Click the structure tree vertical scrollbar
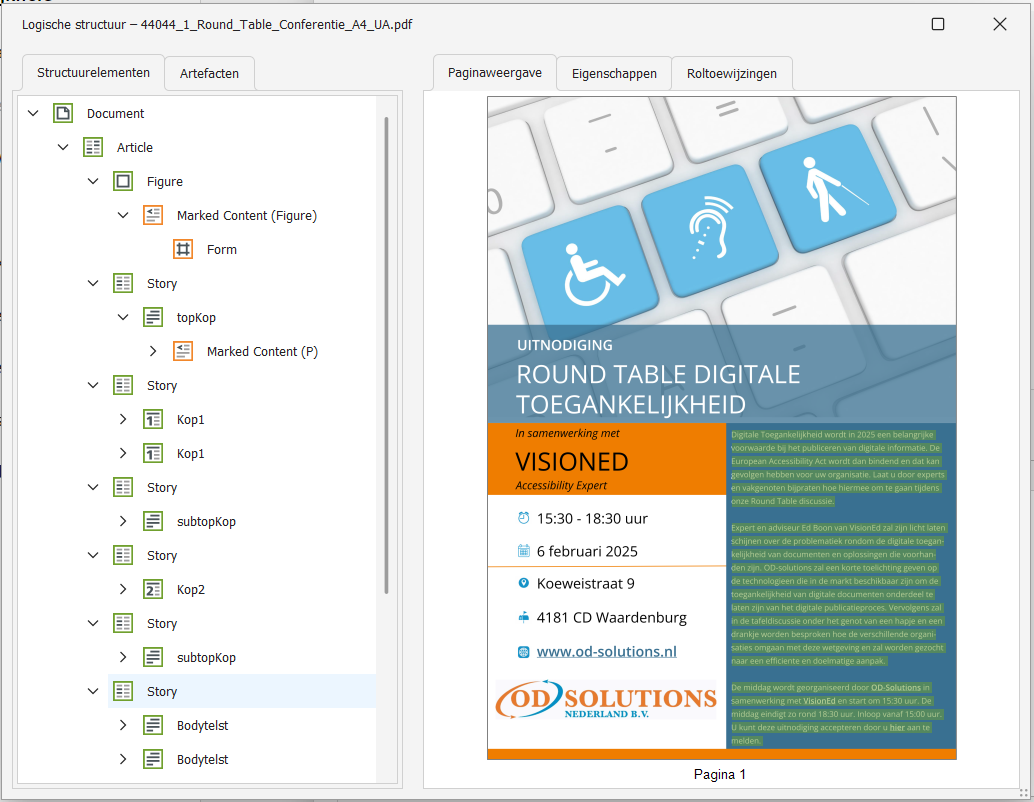The image size is (1034, 802). tap(386, 356)
